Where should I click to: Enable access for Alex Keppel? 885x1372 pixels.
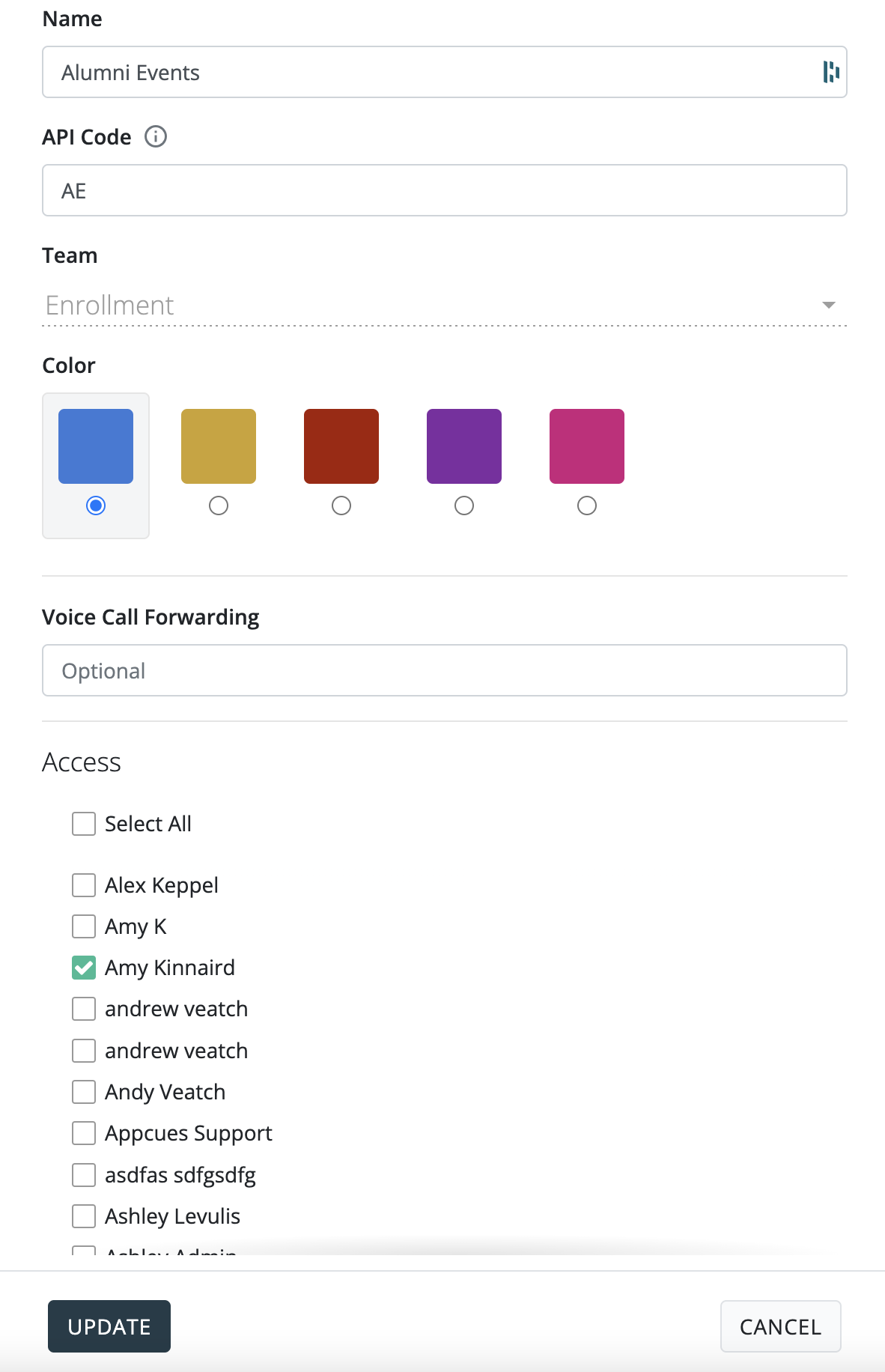[84, 885]
